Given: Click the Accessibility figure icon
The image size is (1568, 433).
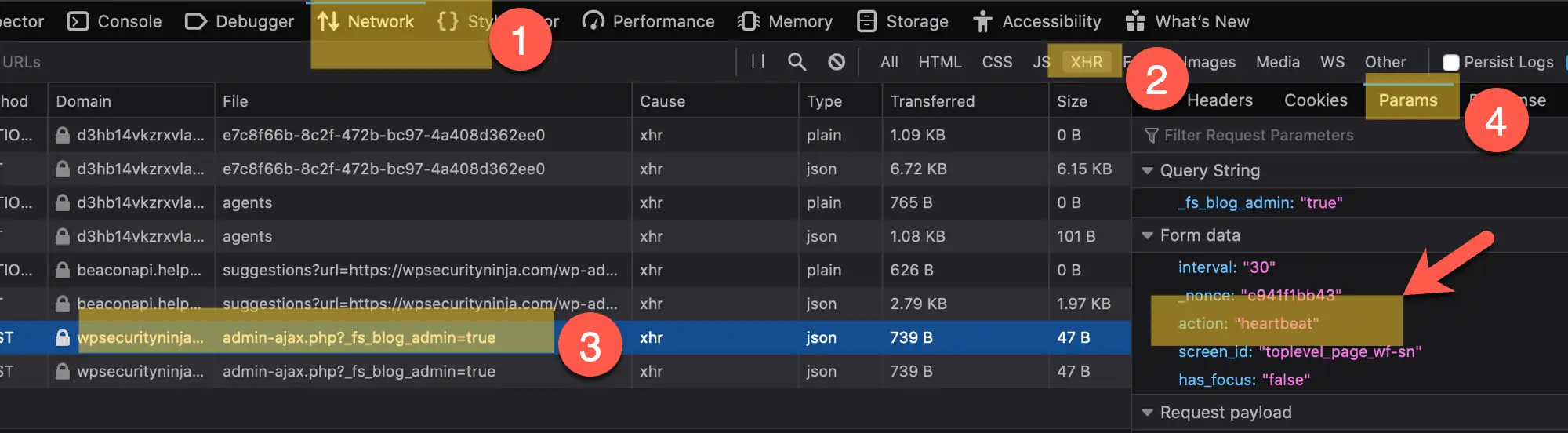Looking at the screenshot, I should click(982, 21).
